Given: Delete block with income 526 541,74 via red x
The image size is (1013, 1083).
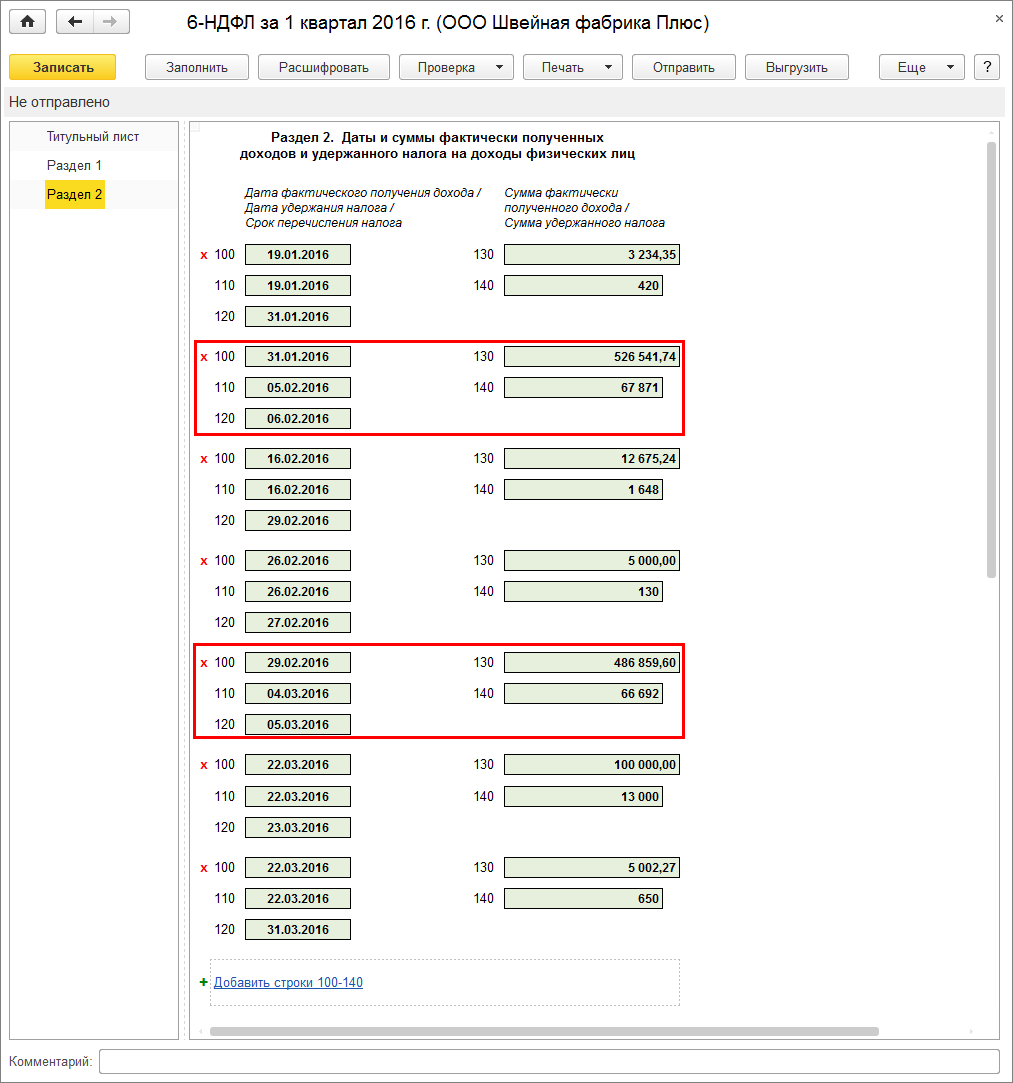Looking at the screenshot, I should tap(204, 357).
